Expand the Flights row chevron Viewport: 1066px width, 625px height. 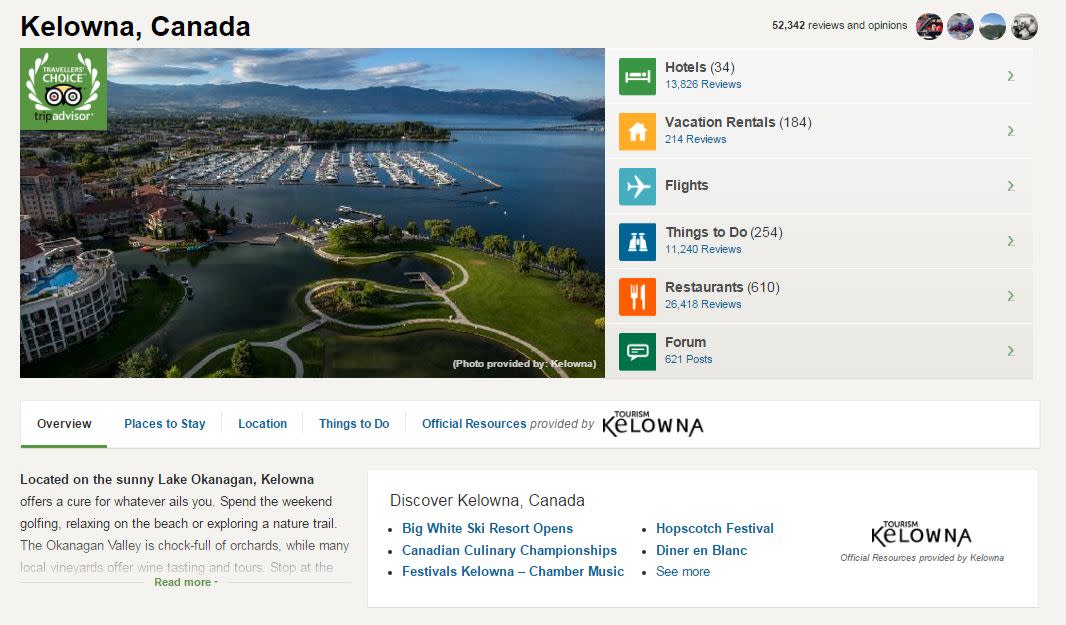point(1011,186)
